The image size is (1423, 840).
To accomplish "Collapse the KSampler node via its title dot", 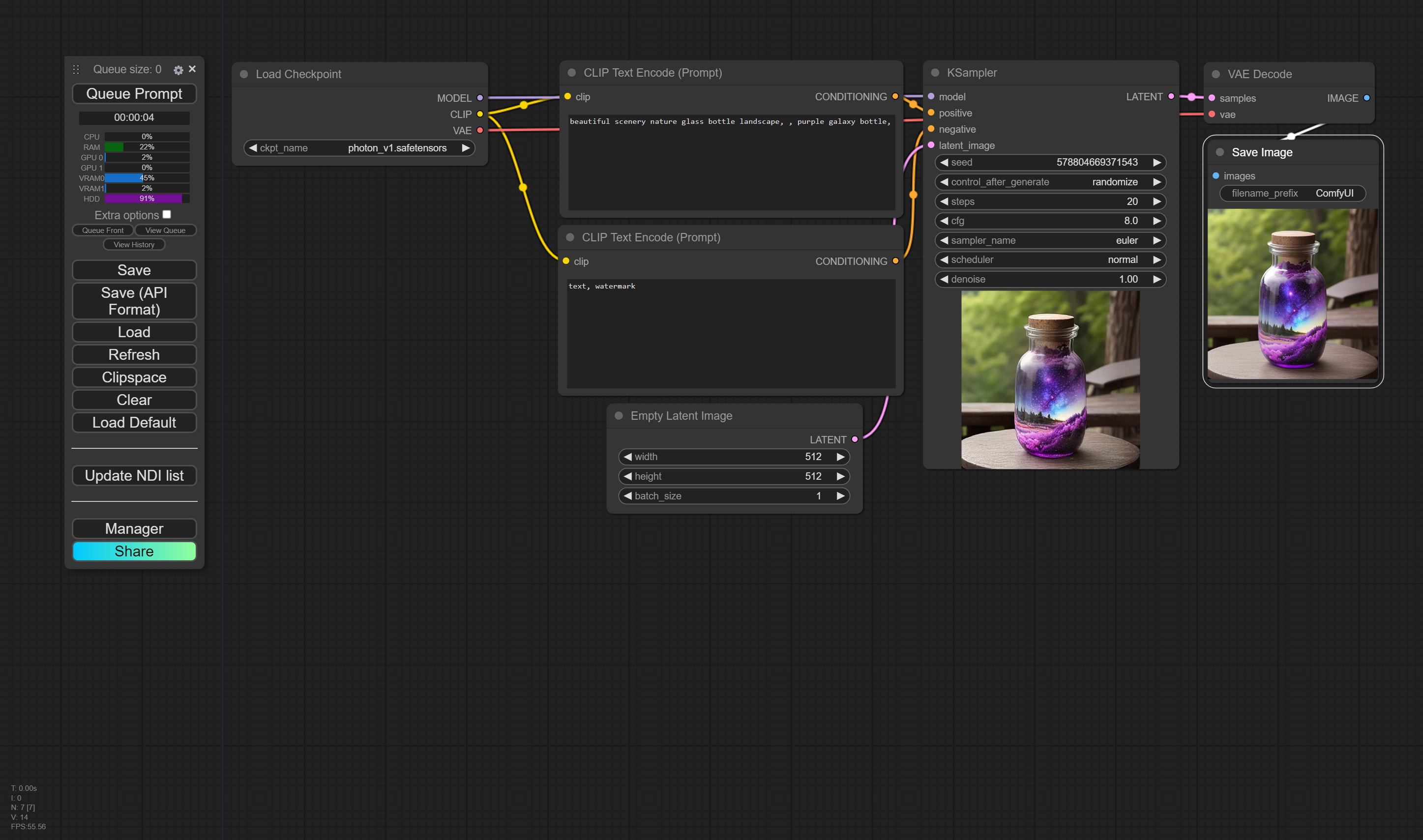I will coord(935,72).
